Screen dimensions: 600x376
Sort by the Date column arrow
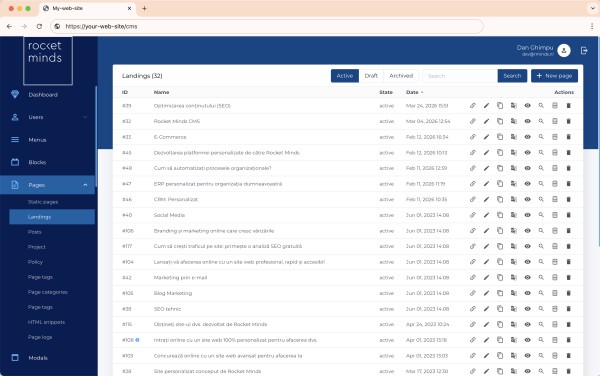pyautogui.click(x=422, y=92)
